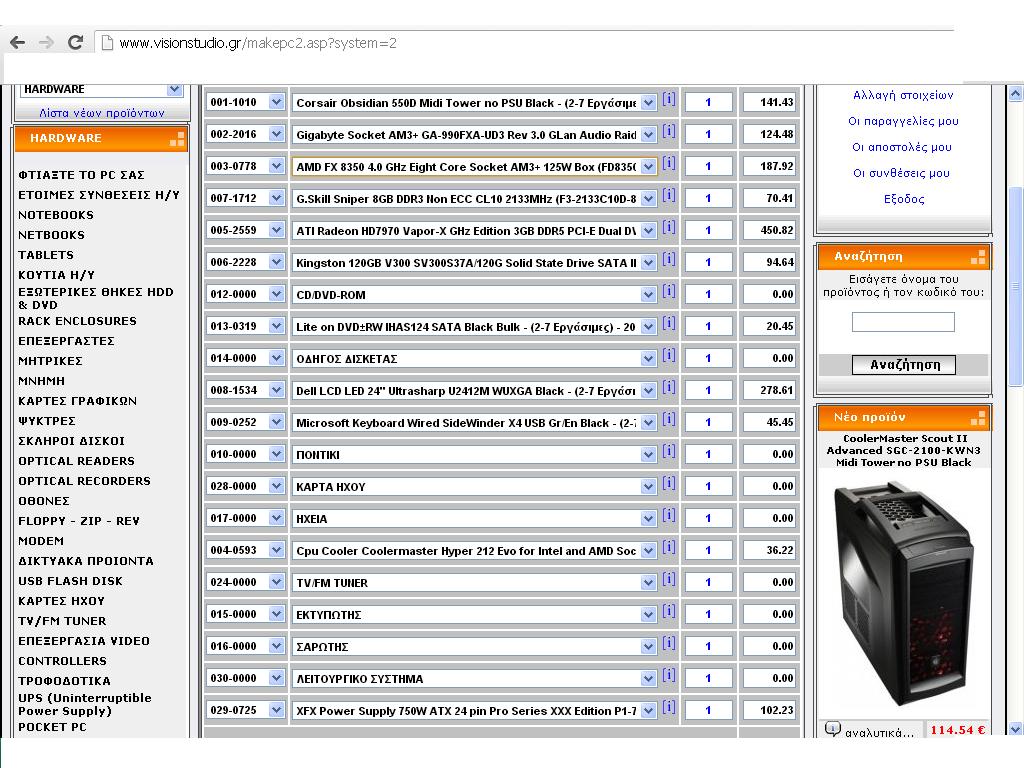Open info [i] for ATI Radeon HD7970

(669, 227)
